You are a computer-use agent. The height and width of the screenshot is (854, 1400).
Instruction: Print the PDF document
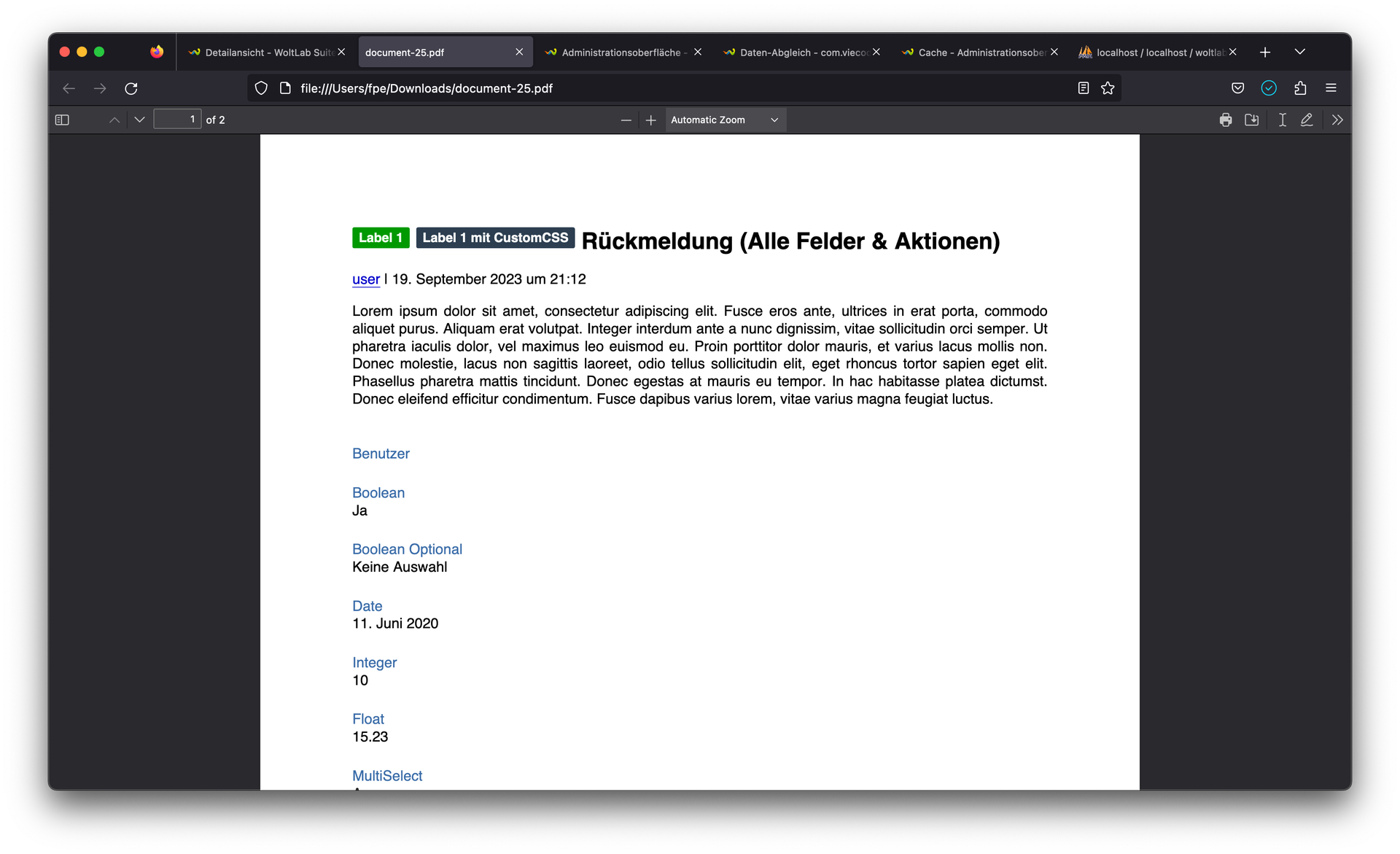[1226, 120]
